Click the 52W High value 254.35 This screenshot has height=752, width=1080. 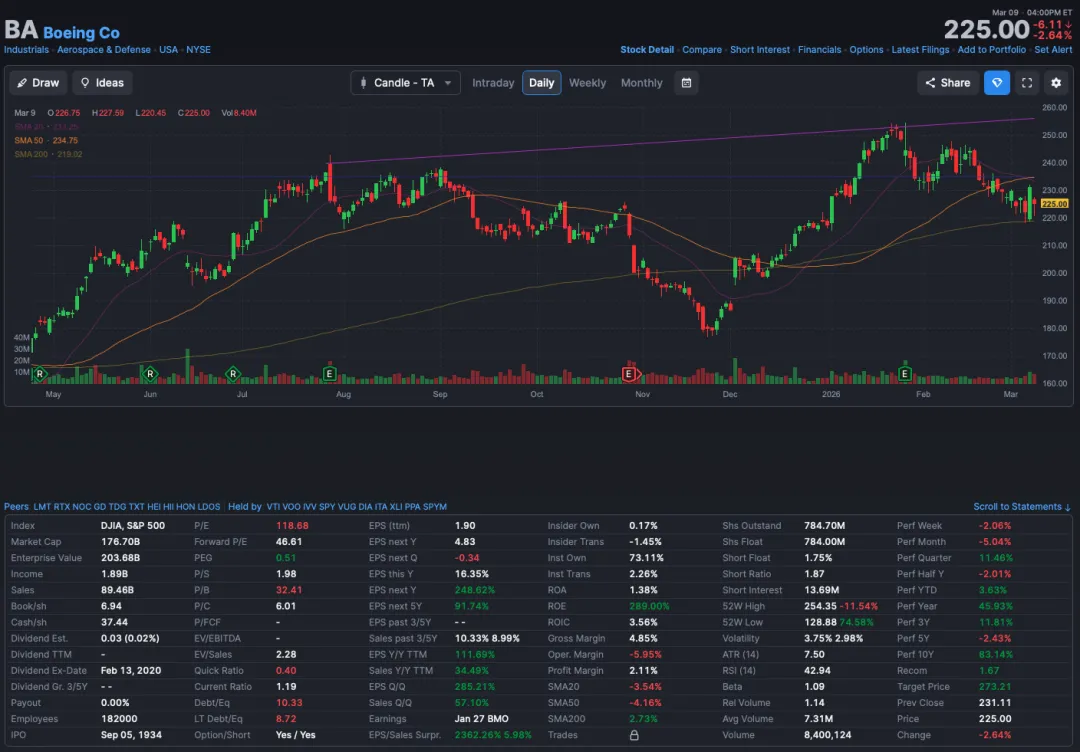click(820, 606)
